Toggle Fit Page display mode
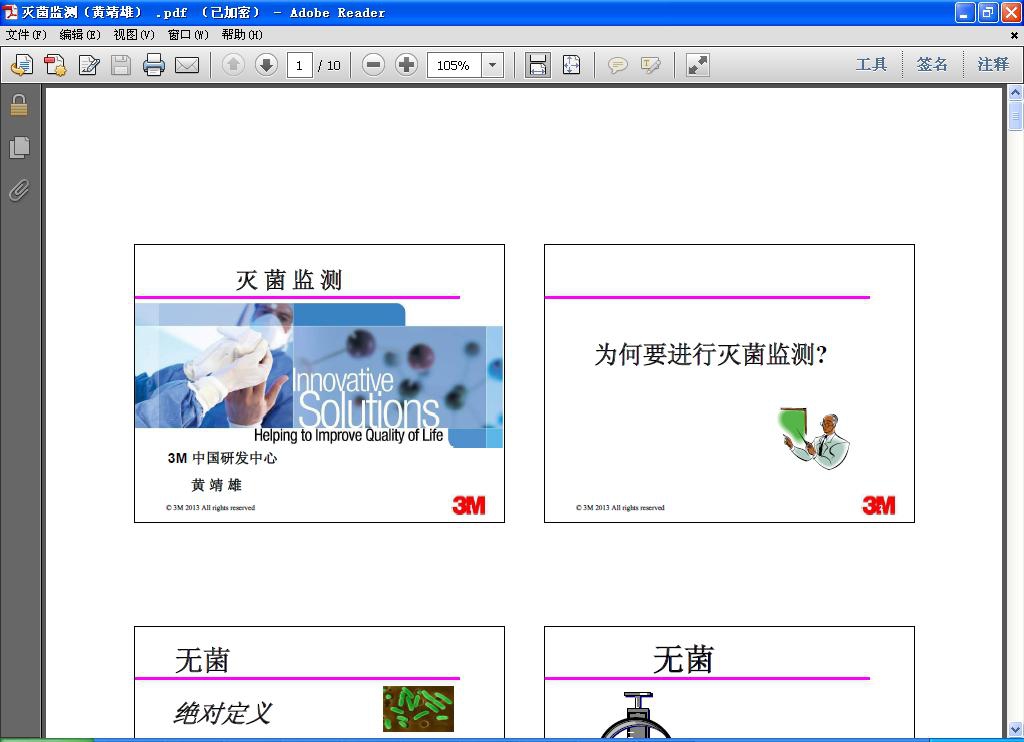The image size is (1024, 742). (x=571, y=64)
